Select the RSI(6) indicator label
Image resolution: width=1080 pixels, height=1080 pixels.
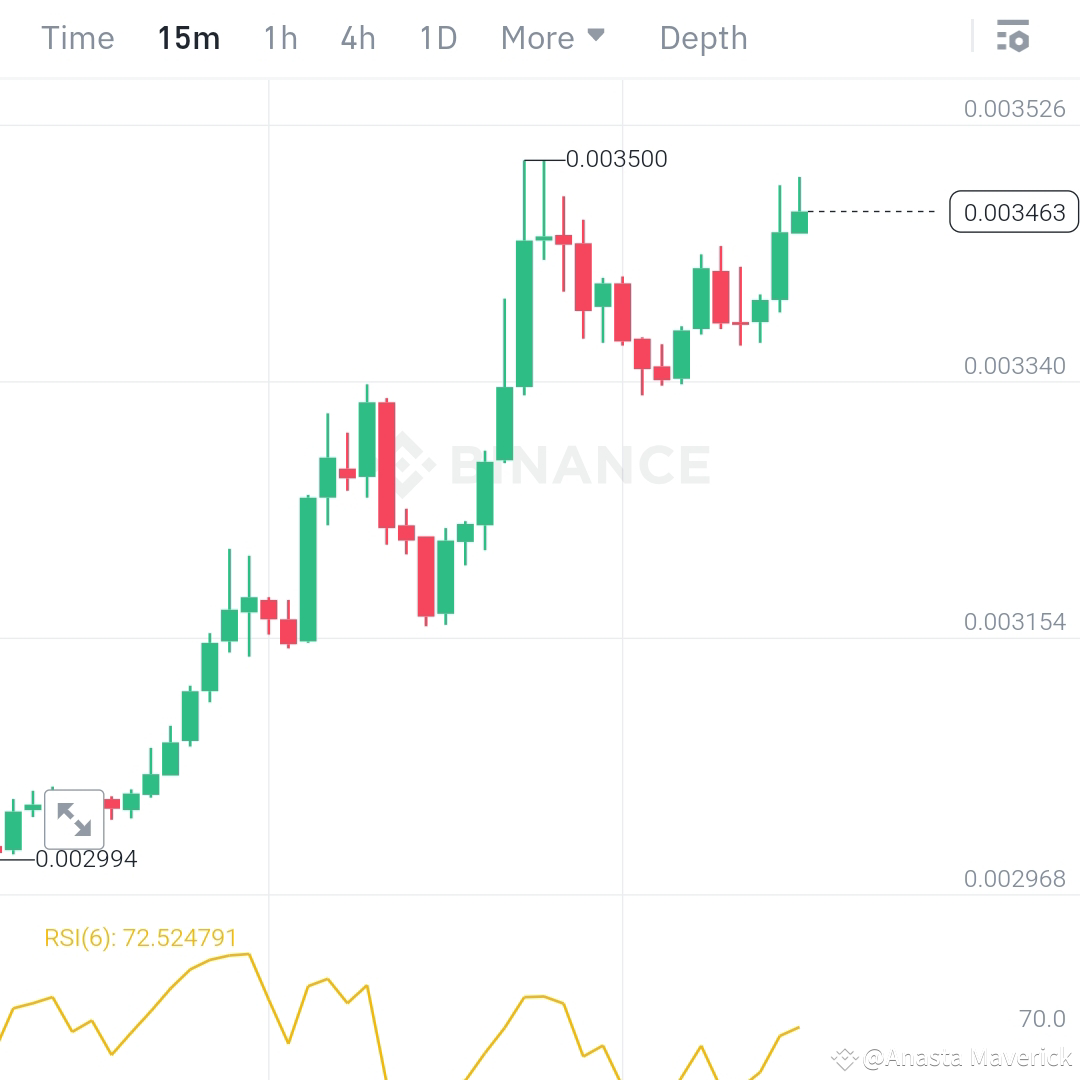(x=140, y=938)
